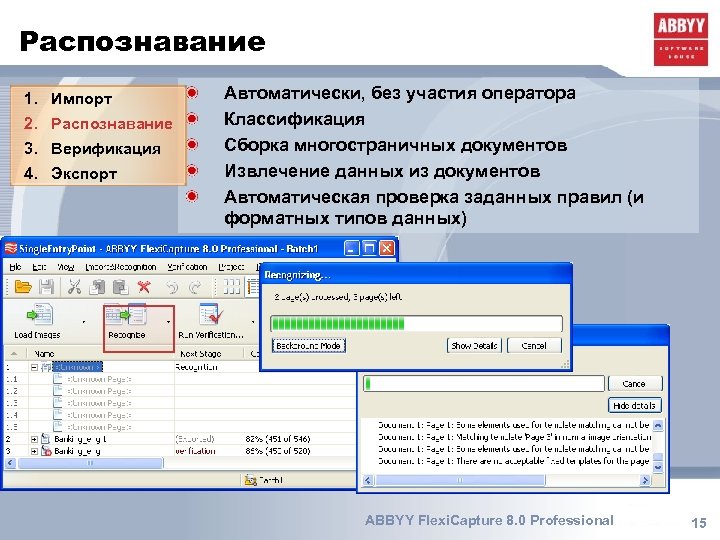
Task: Click the Hide details button
Action: 634,405
